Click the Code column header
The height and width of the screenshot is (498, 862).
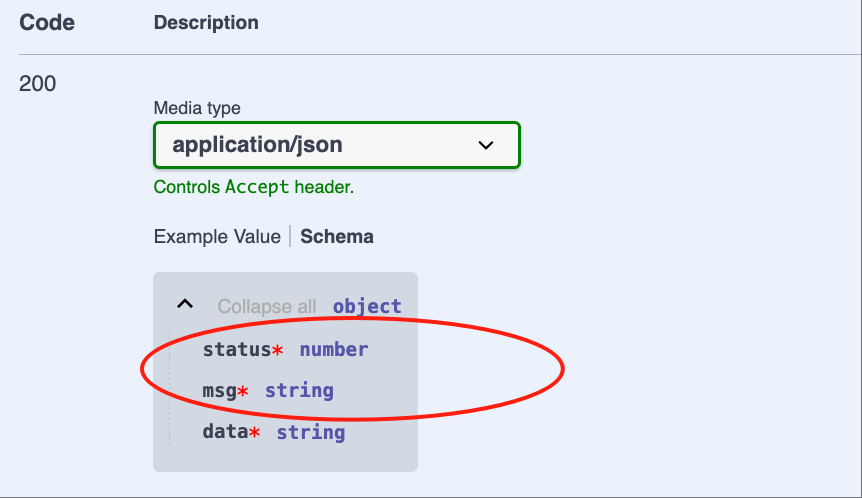point(47,23)
